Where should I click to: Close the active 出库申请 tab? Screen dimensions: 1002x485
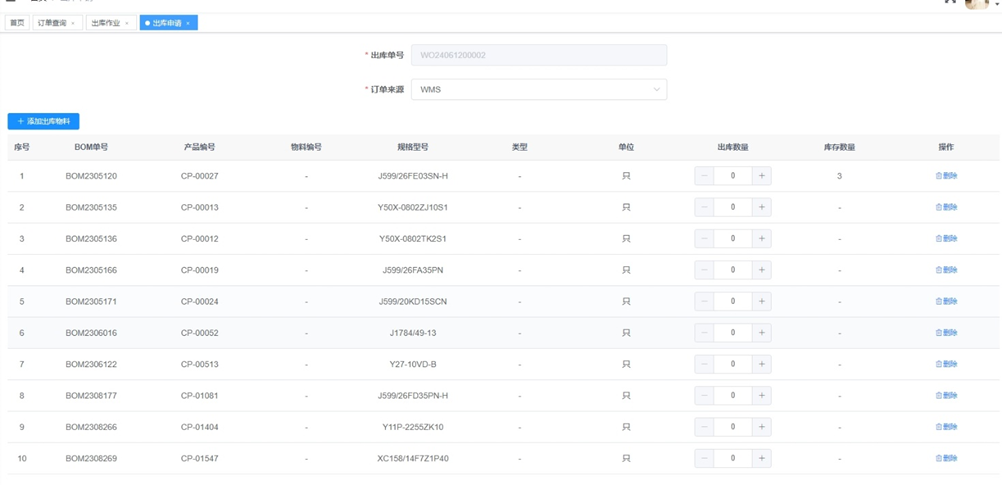click(188, 23)
